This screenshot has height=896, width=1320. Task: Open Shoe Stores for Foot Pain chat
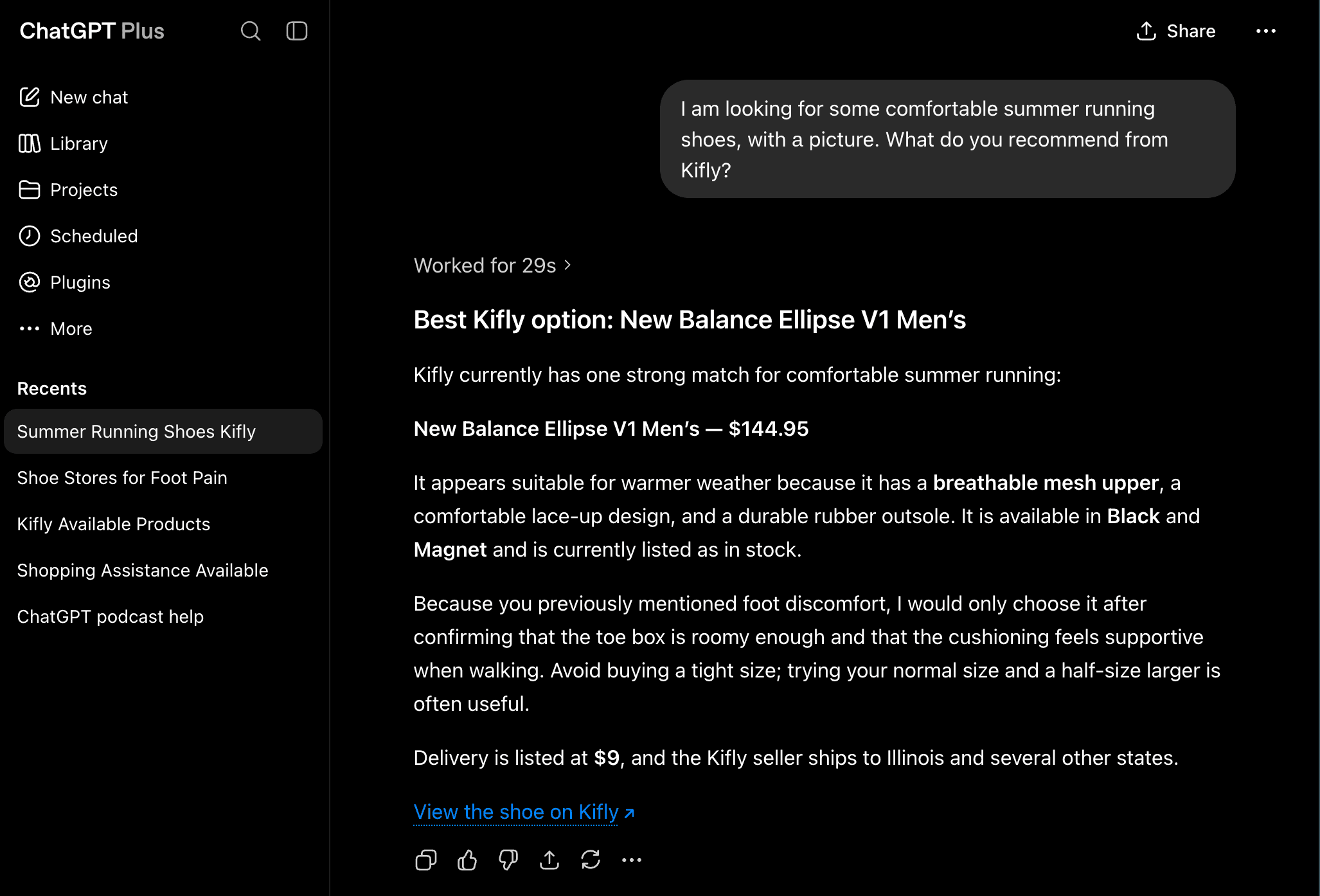click(x=163, y=478)
